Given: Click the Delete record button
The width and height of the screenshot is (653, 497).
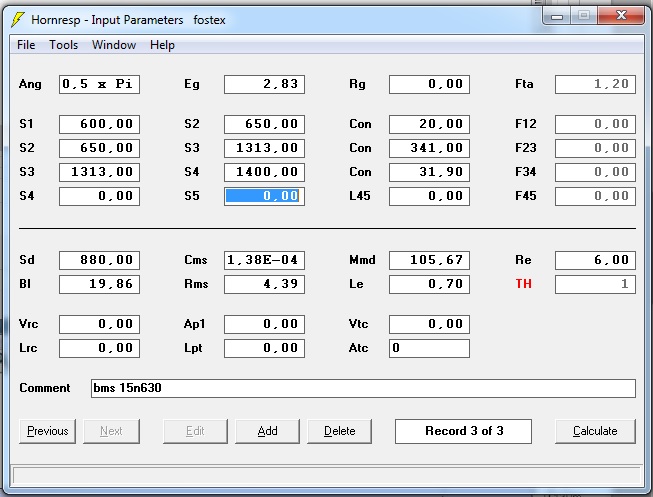Looking at the screenshot, I should 339,431.
